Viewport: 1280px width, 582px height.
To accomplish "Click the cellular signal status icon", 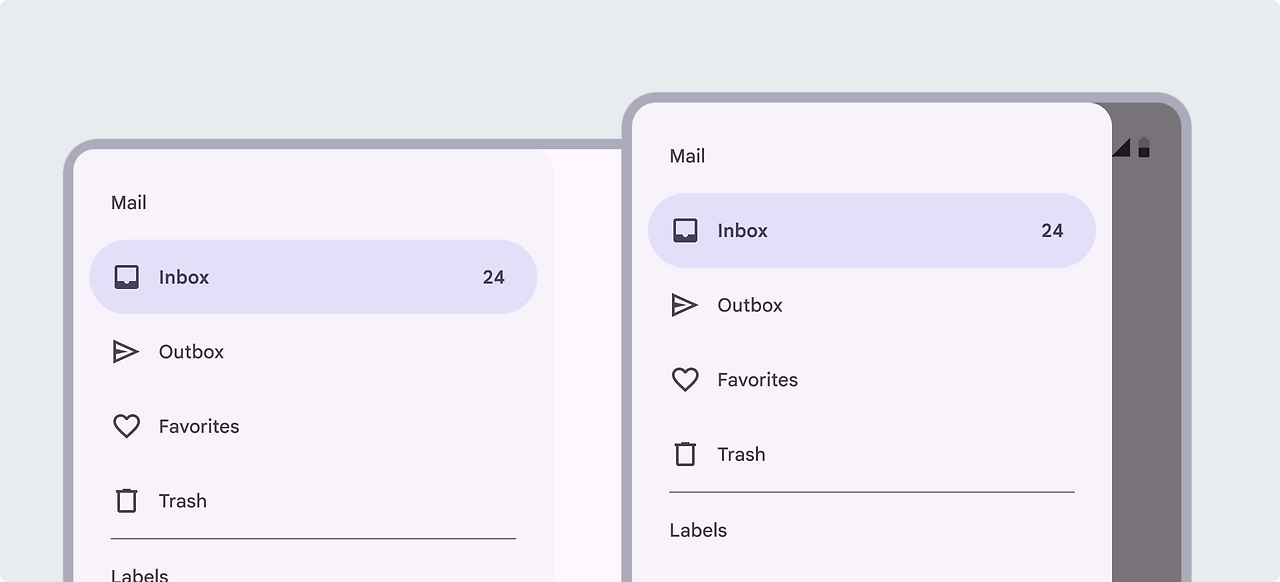I will pos(1121,148).
